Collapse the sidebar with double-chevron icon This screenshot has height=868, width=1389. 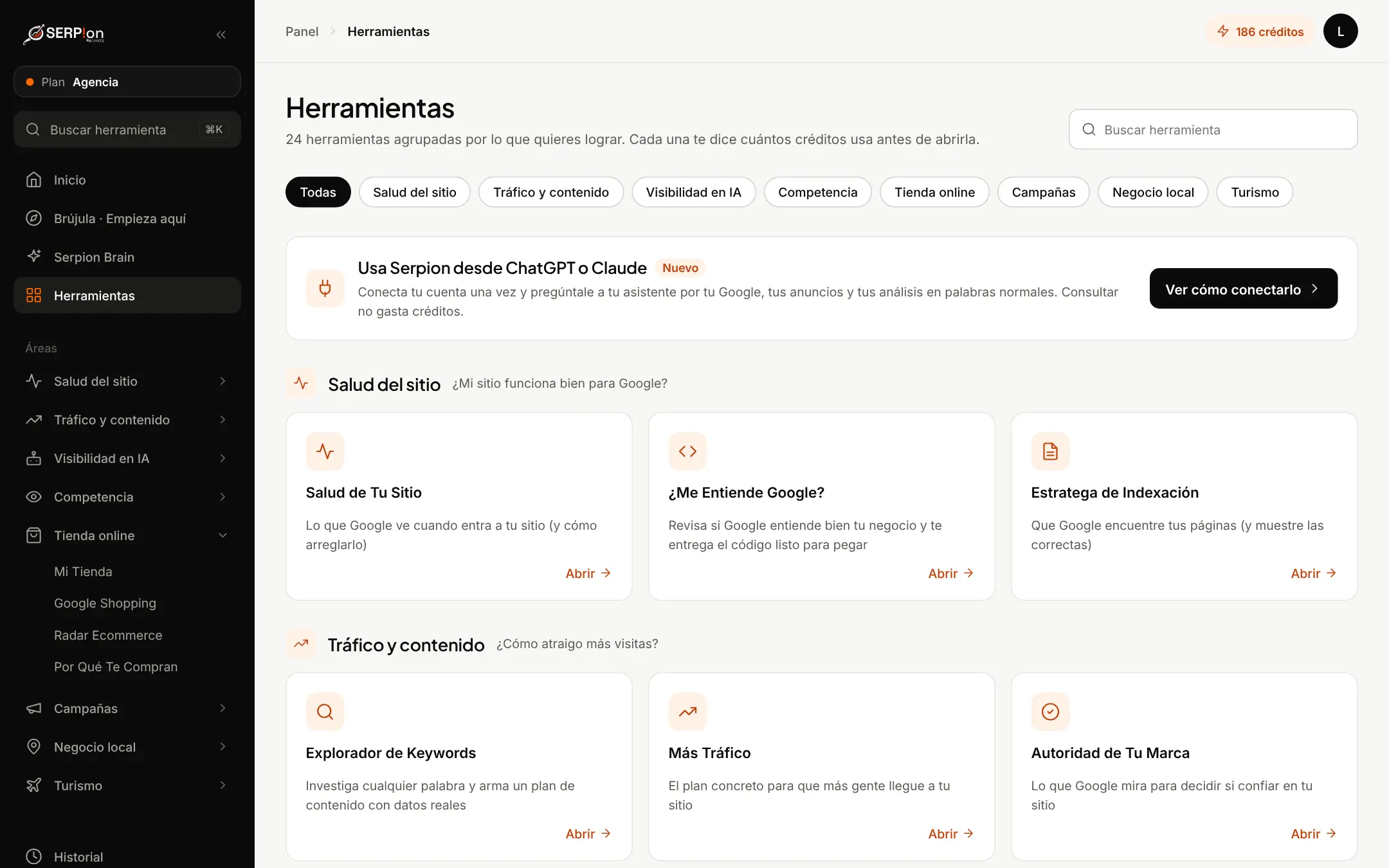tap(221, 35)
